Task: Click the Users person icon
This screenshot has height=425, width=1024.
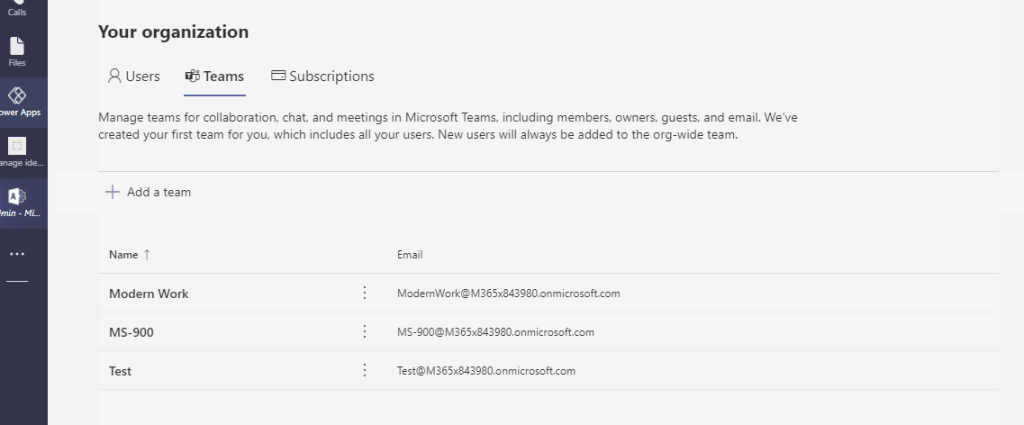Action: tap(114, 76)
